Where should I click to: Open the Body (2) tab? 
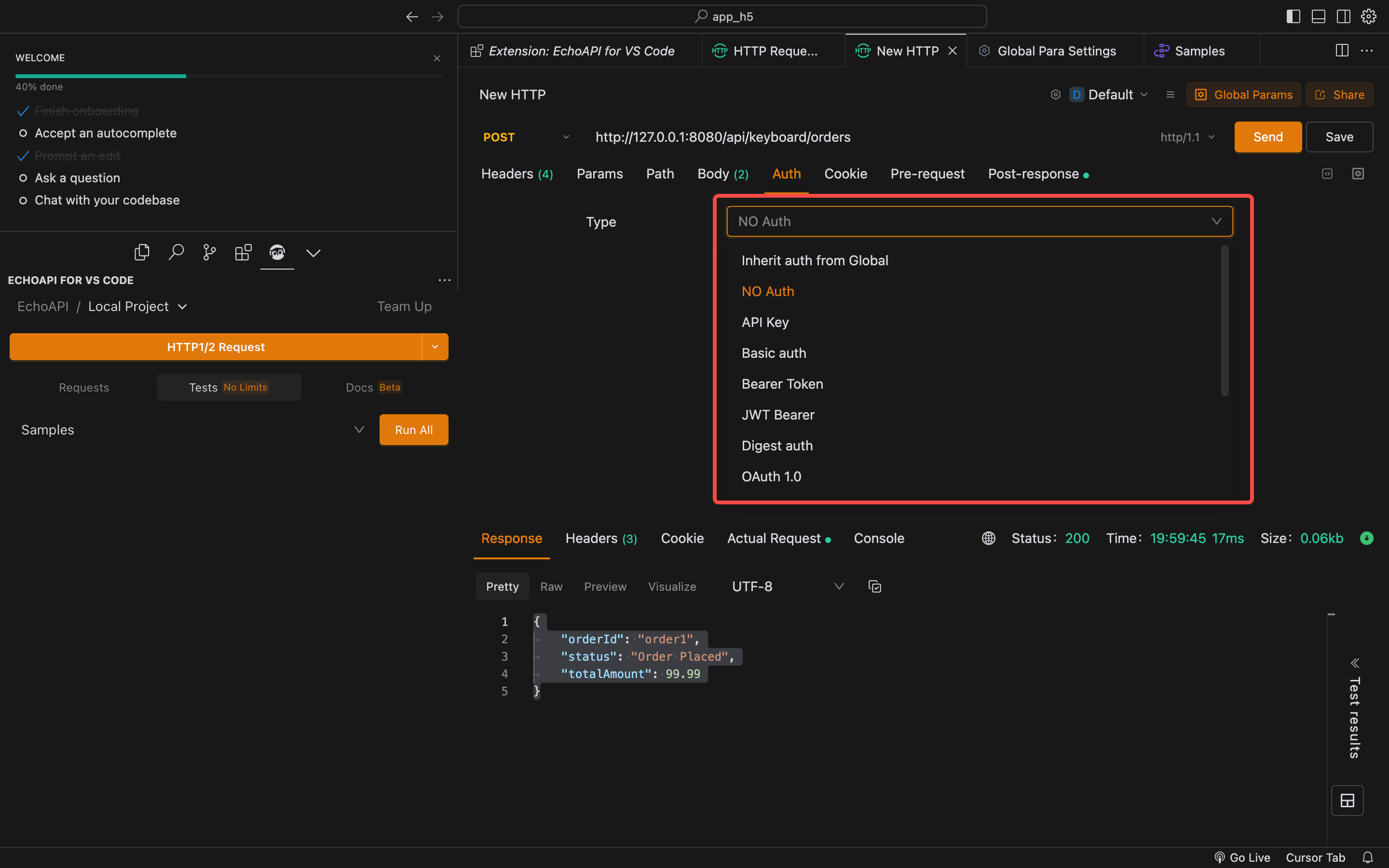[722, 174]
